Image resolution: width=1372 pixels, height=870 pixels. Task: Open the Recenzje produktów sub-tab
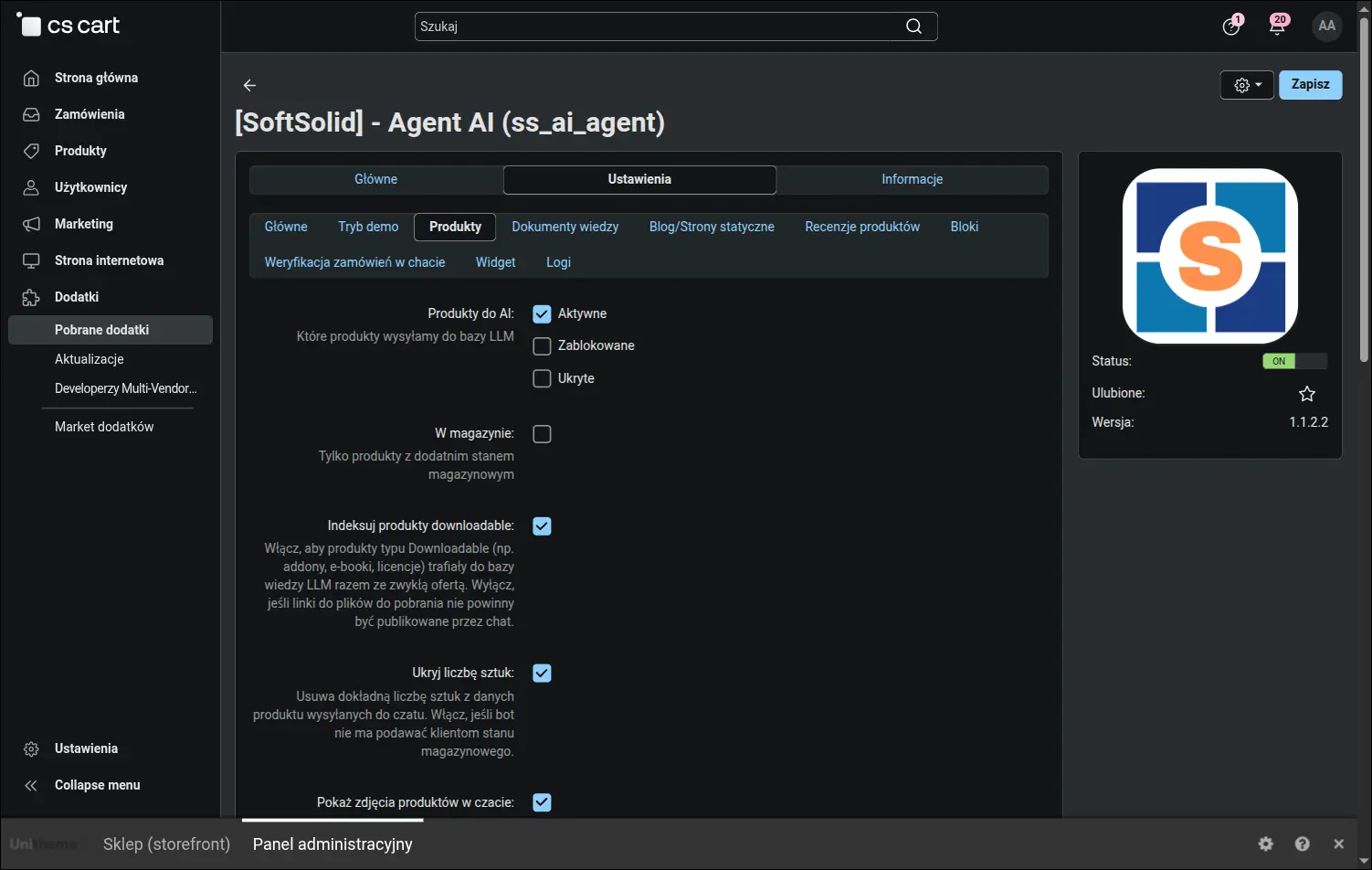(862, 227)
